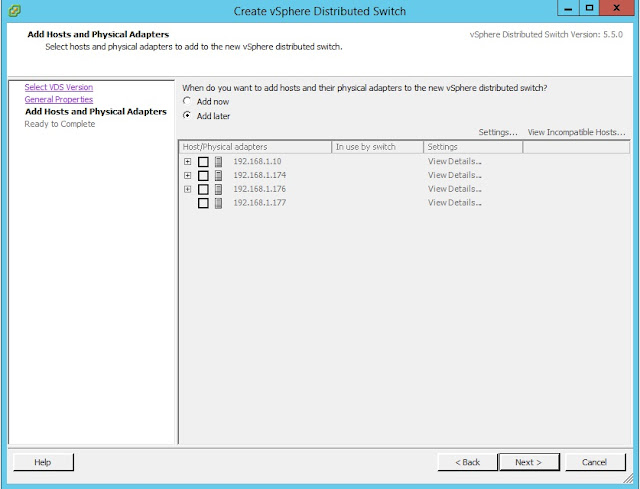This screenshot has width=640, height=489.
Task: Click the In use by switch column header
Action: (x=378, y=147)
